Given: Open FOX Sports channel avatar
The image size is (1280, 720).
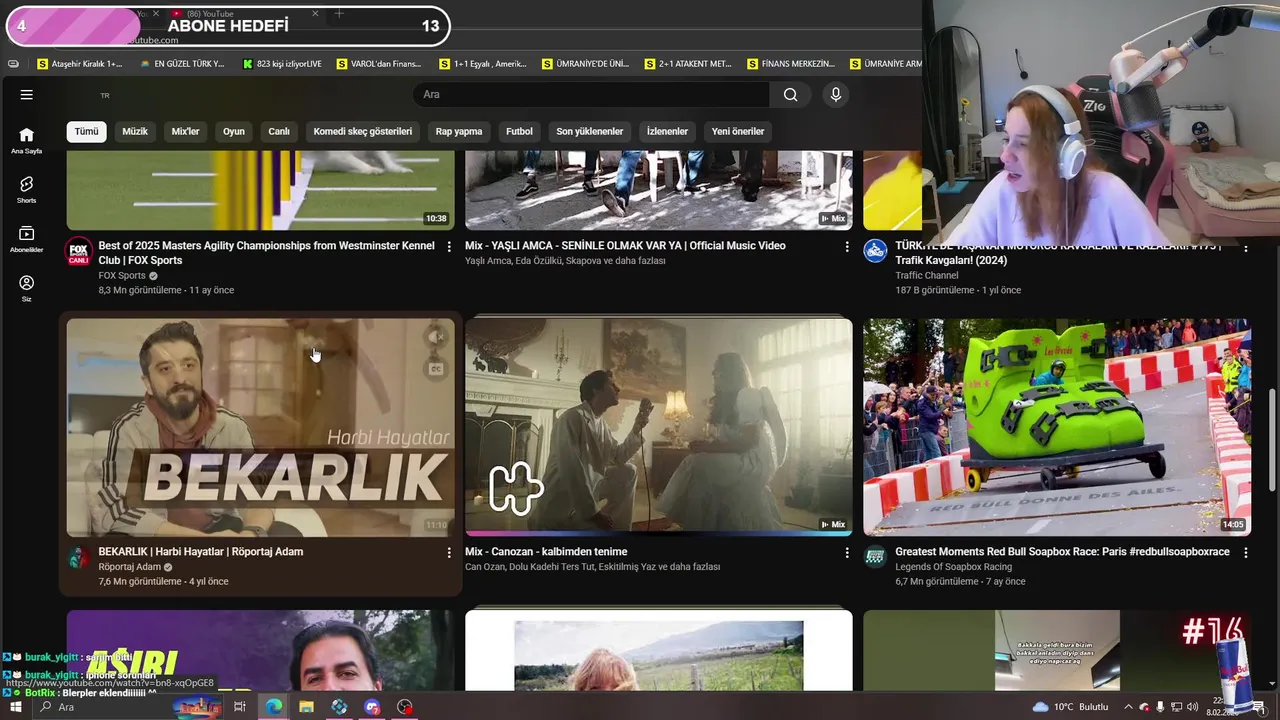Looking at the screenshot, I should (x=78, y=252).
